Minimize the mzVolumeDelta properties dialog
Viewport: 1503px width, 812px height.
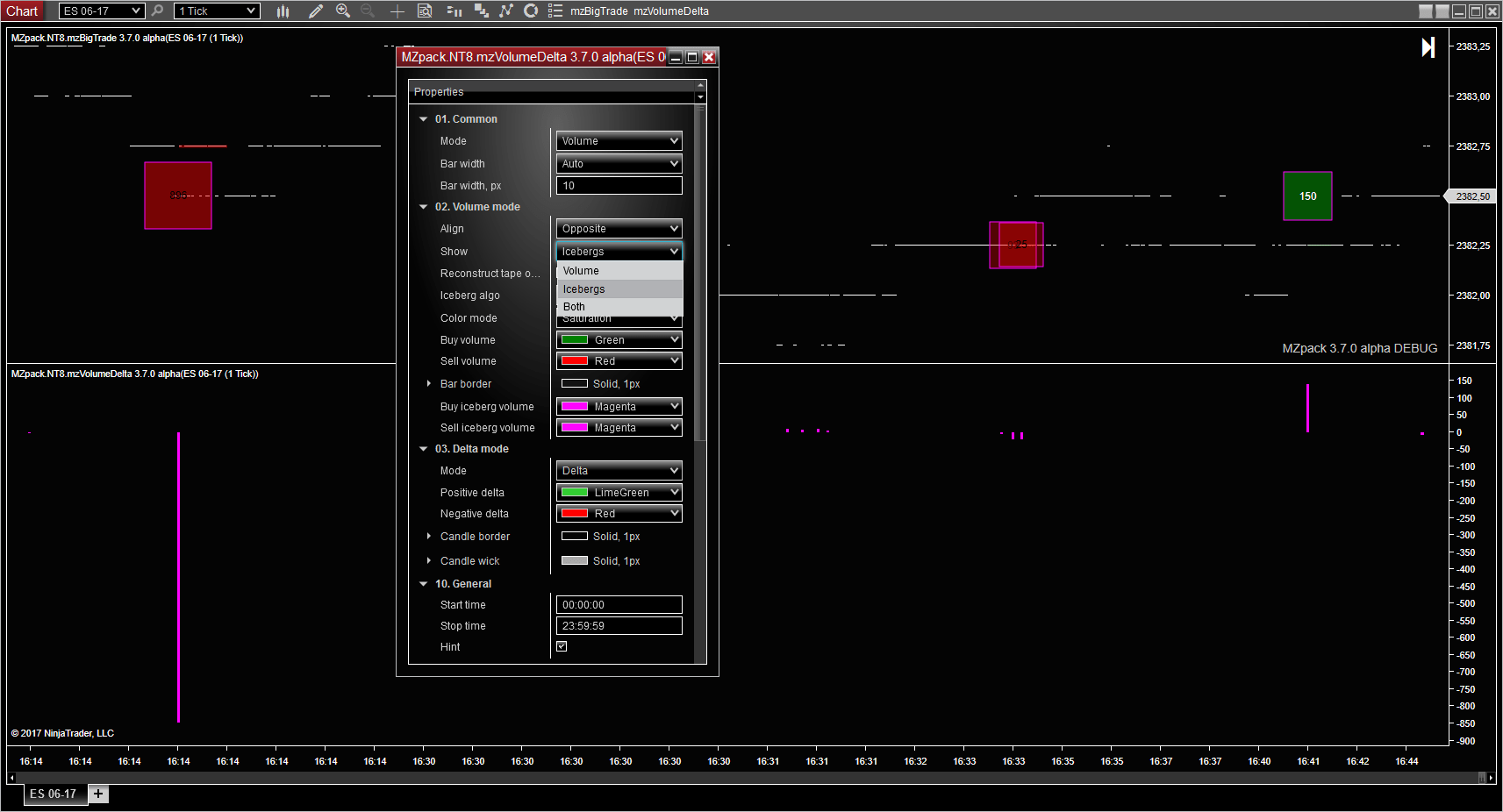pos(676,57)
